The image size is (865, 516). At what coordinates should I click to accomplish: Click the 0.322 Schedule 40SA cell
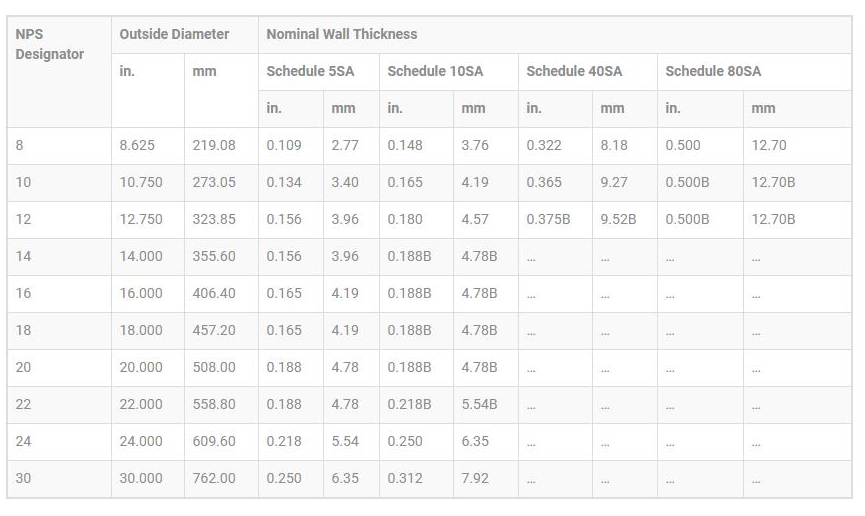pos(544,145)
